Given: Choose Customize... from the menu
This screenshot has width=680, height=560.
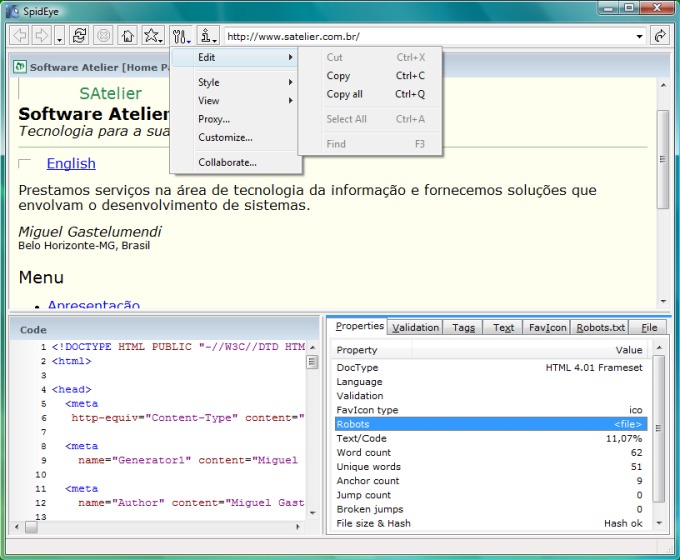Looking at the screenshot, I should click(235, 138).
